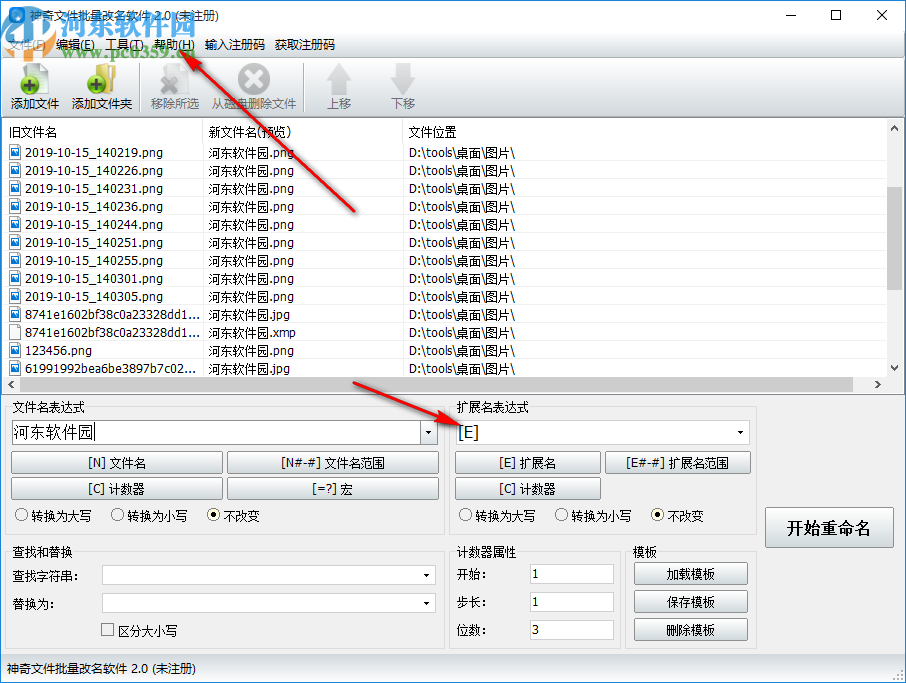Select the 2019-10-15_140305.png file name
This screenshot has width=906, height=683.
(94, 296)
